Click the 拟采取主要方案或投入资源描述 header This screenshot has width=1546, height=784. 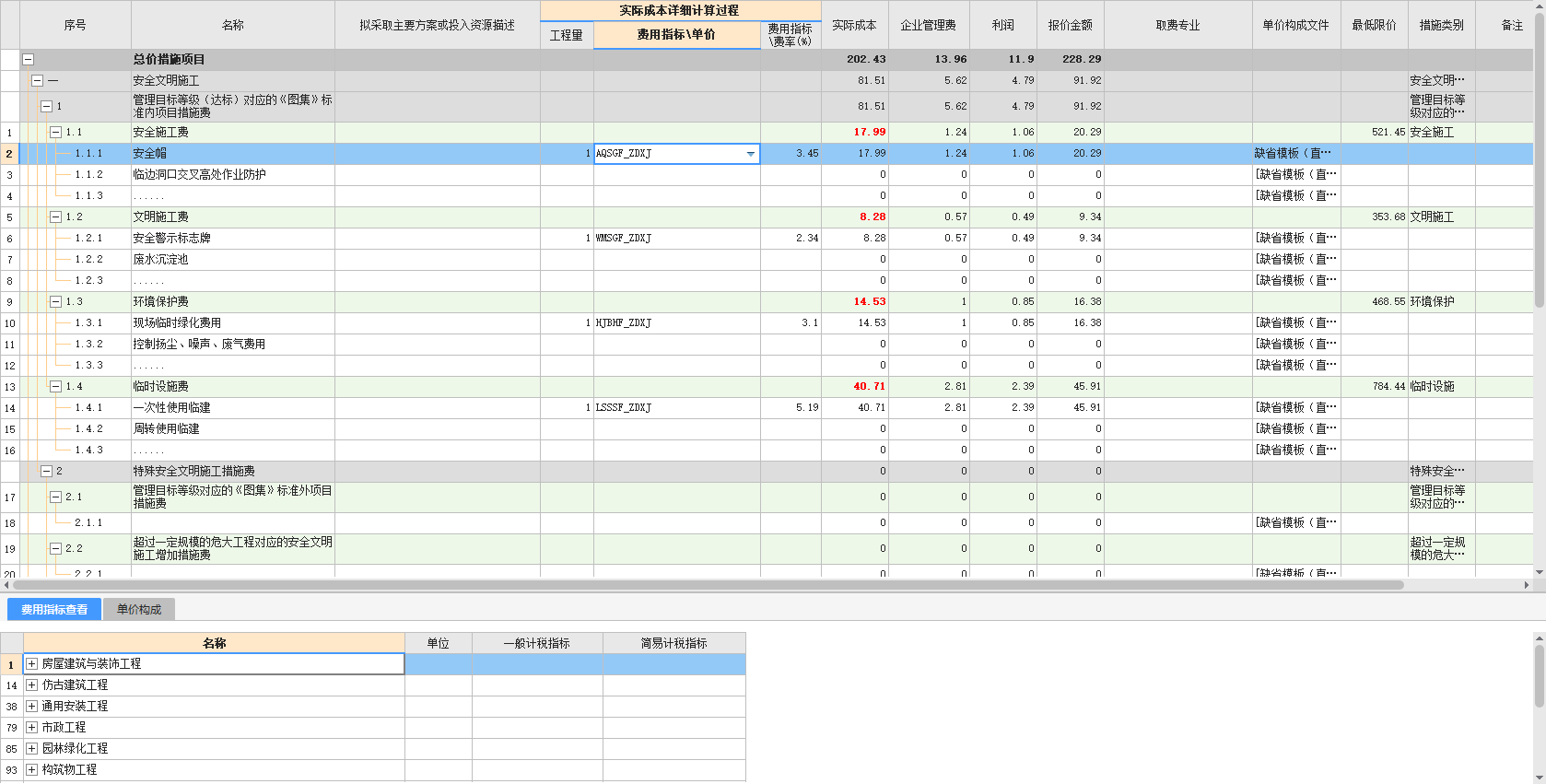pos(438,25)
